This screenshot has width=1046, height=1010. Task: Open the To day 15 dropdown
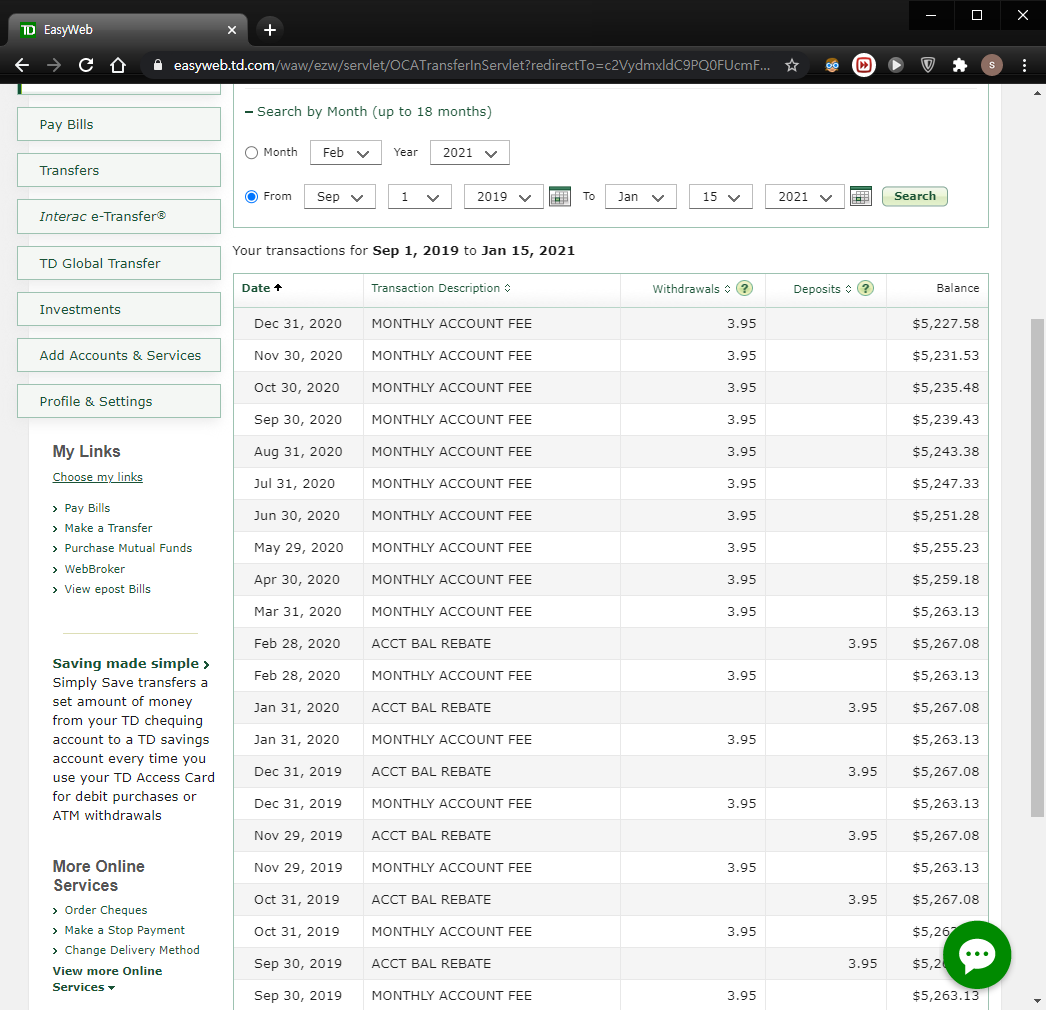[720, 197]
